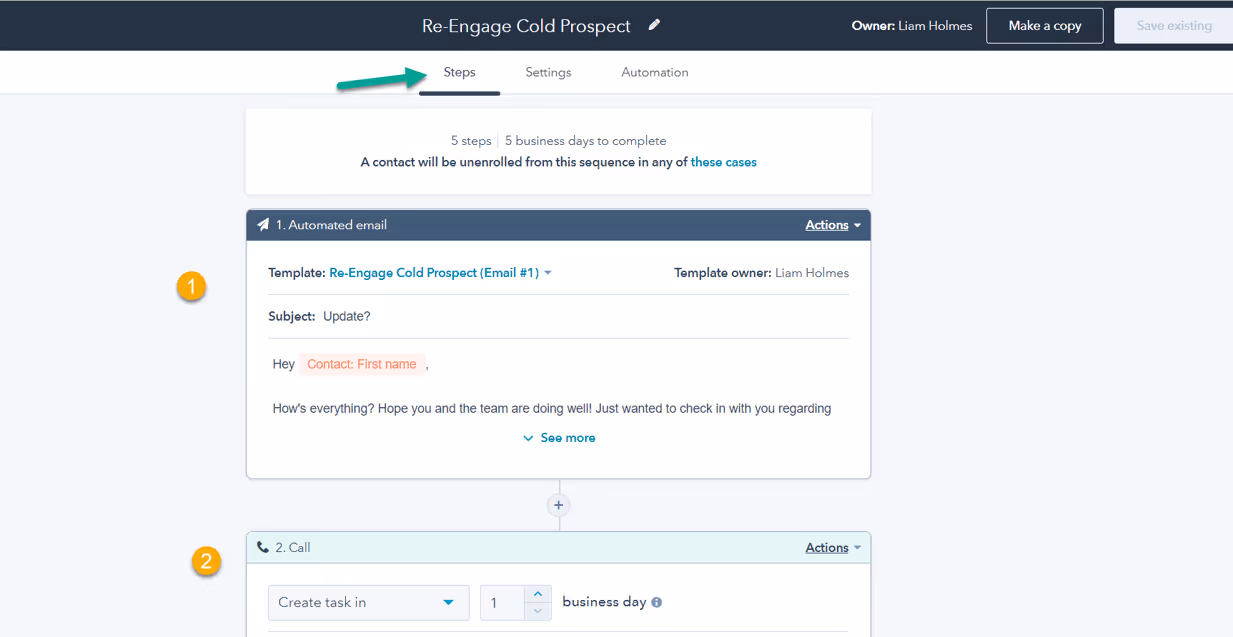
Task: Switch to the Settings tab
Action: click(x=547, y=72)
